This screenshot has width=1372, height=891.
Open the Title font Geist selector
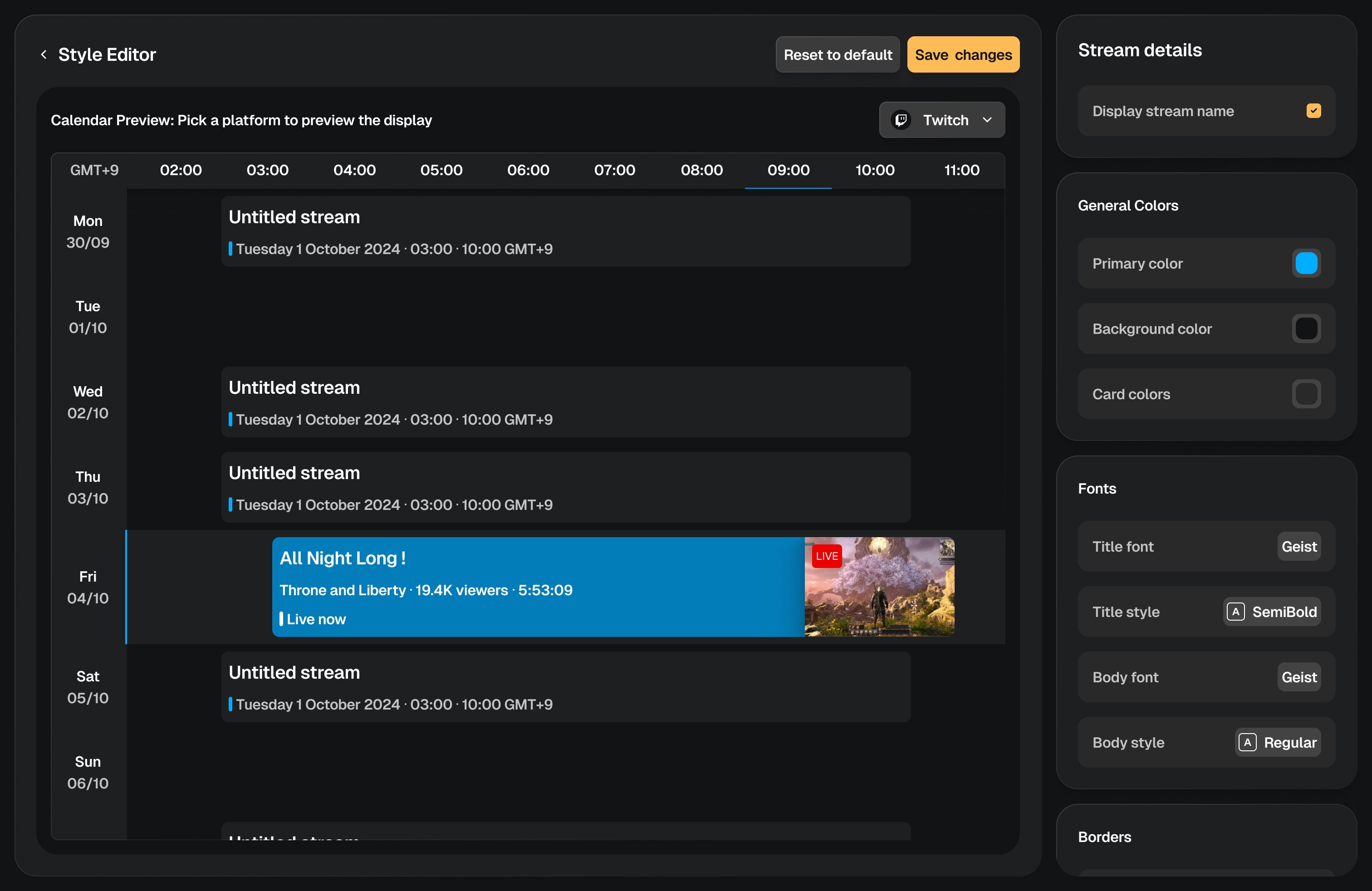[1299, 546]
